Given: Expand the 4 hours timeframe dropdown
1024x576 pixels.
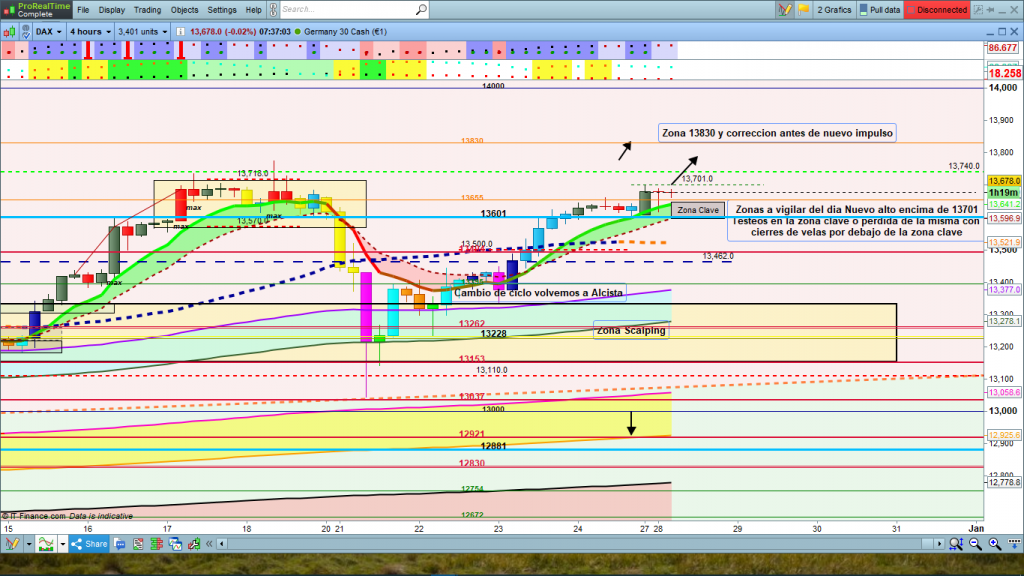Looking at the screenshot, I should (90, 31).
